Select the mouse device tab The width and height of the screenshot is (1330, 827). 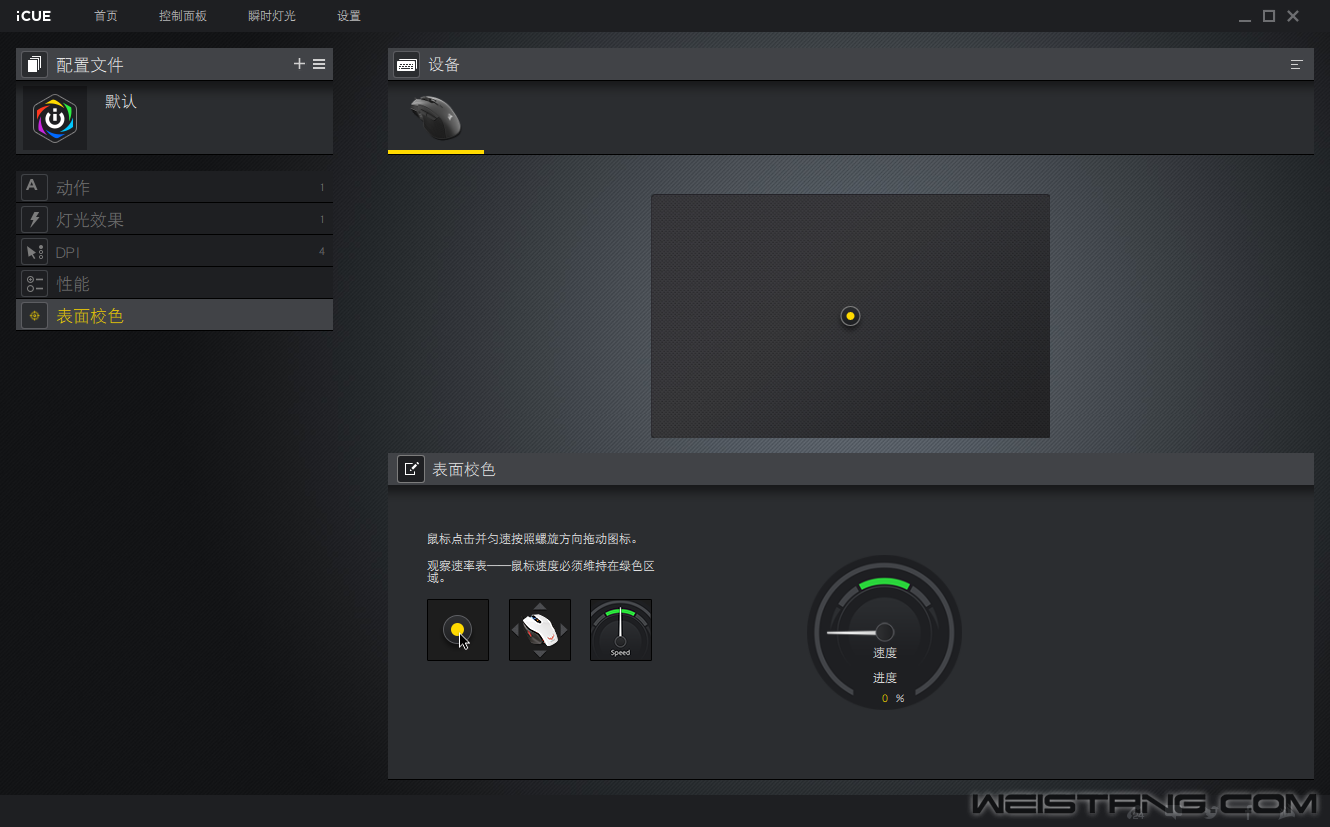click(x=436, y=119)
